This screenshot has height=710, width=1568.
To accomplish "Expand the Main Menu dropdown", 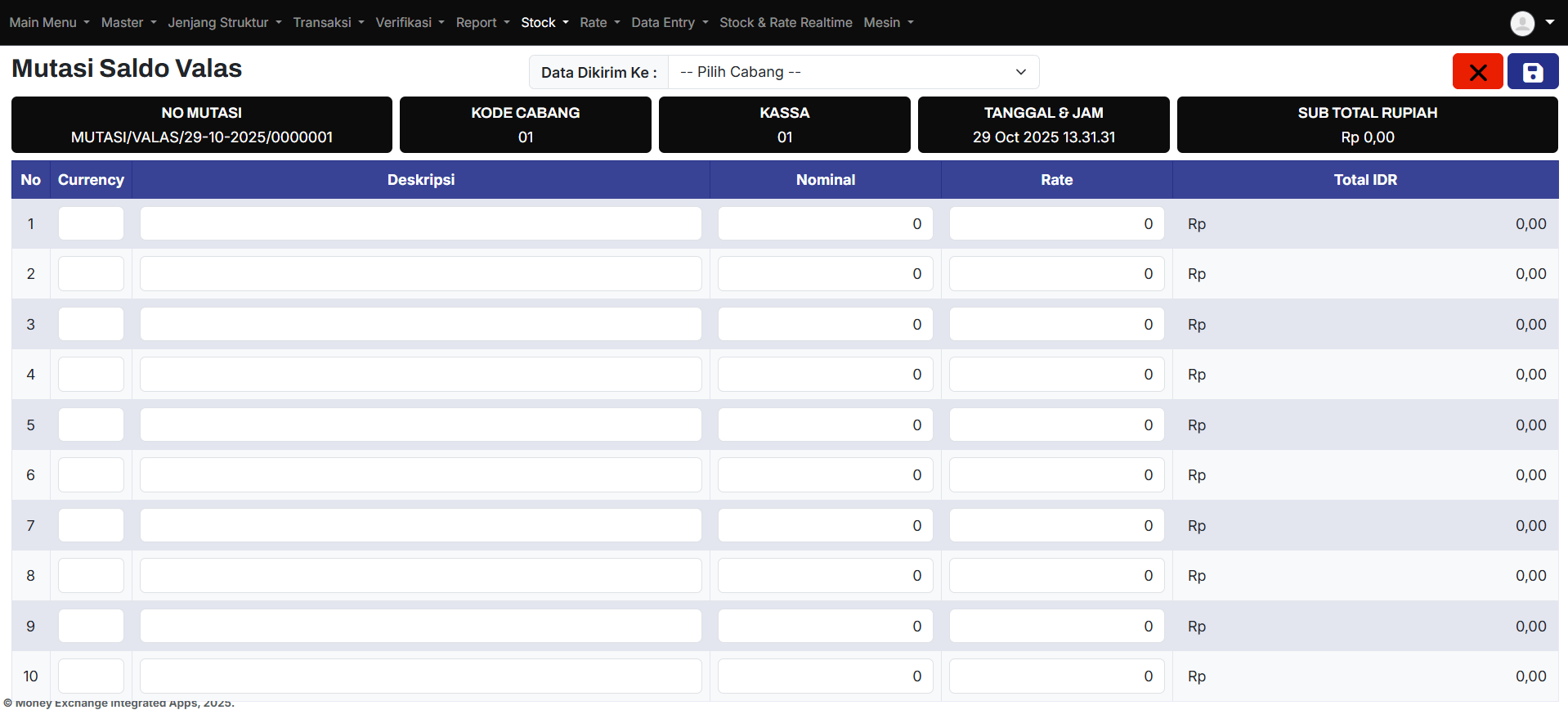I will pos(49,23).
